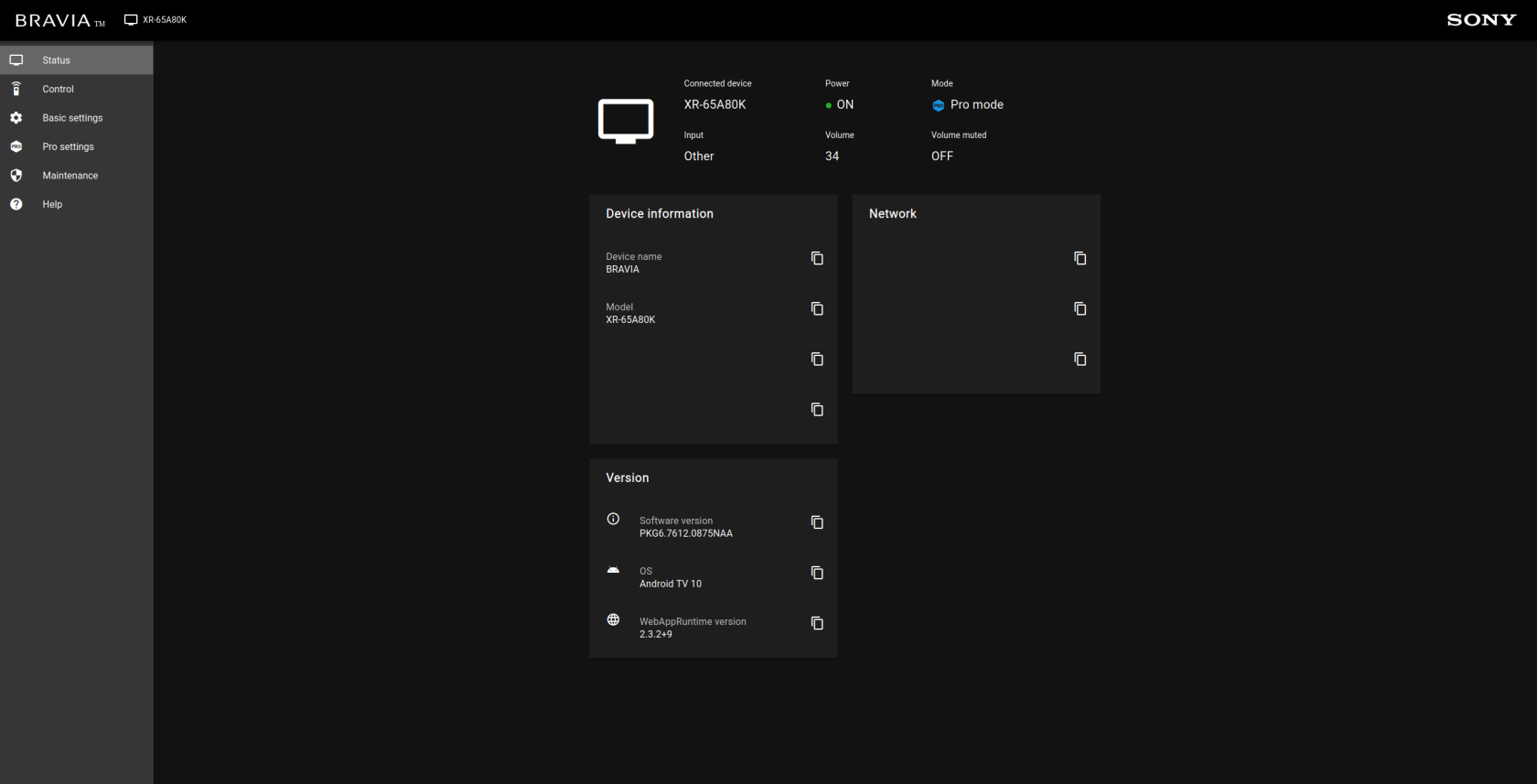The height and width of the screenshot is (784, 1537).
Task: Click the Model value in Device information
Action: (630, 319)
